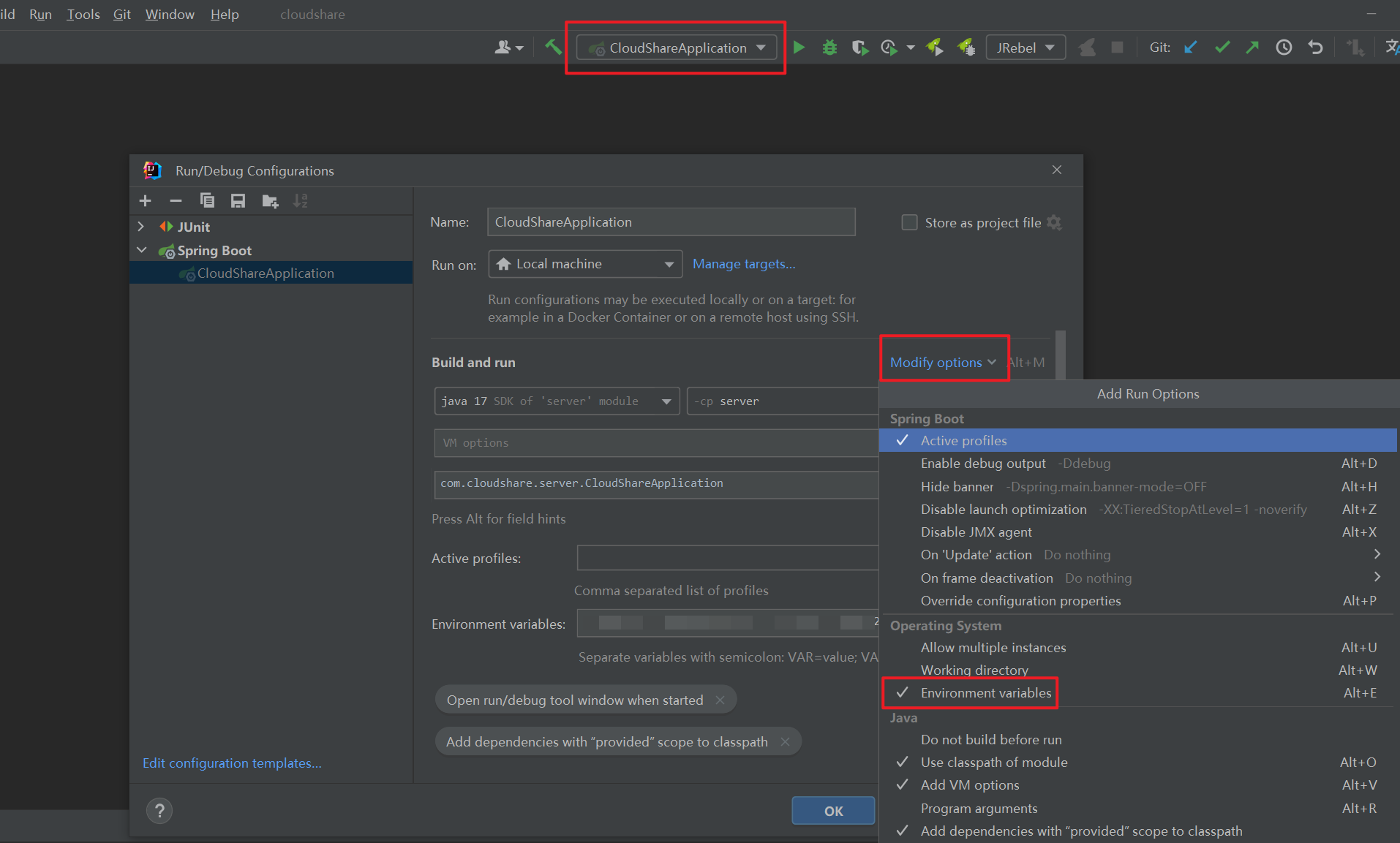Toggle Active profiles option in popup

[x=1137, y=440]
